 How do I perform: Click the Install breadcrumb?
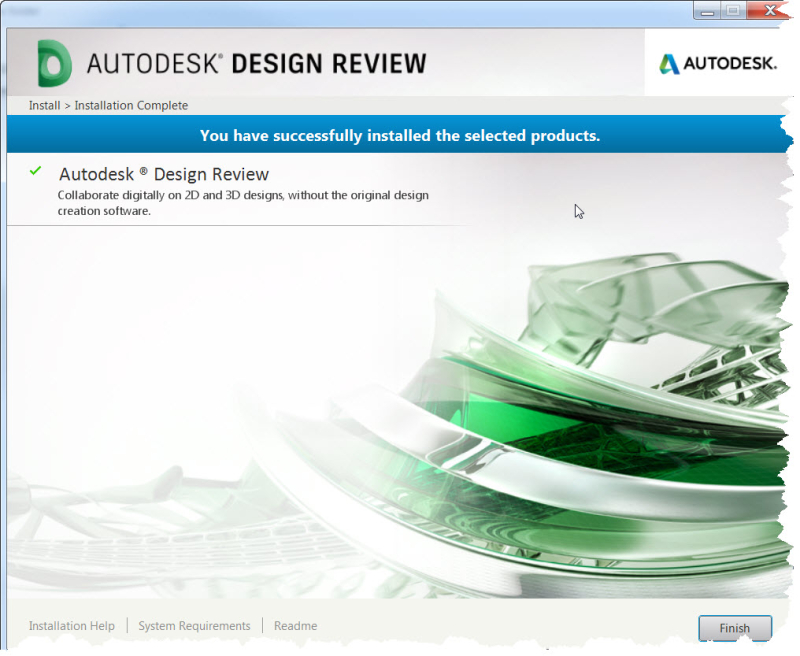click(x=44, y=105)
